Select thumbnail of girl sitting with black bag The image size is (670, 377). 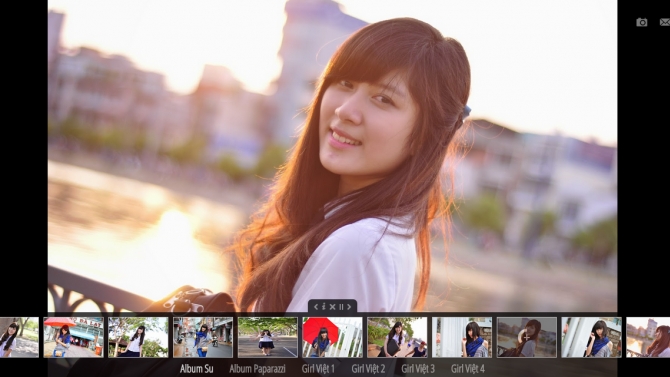point(397,337)
